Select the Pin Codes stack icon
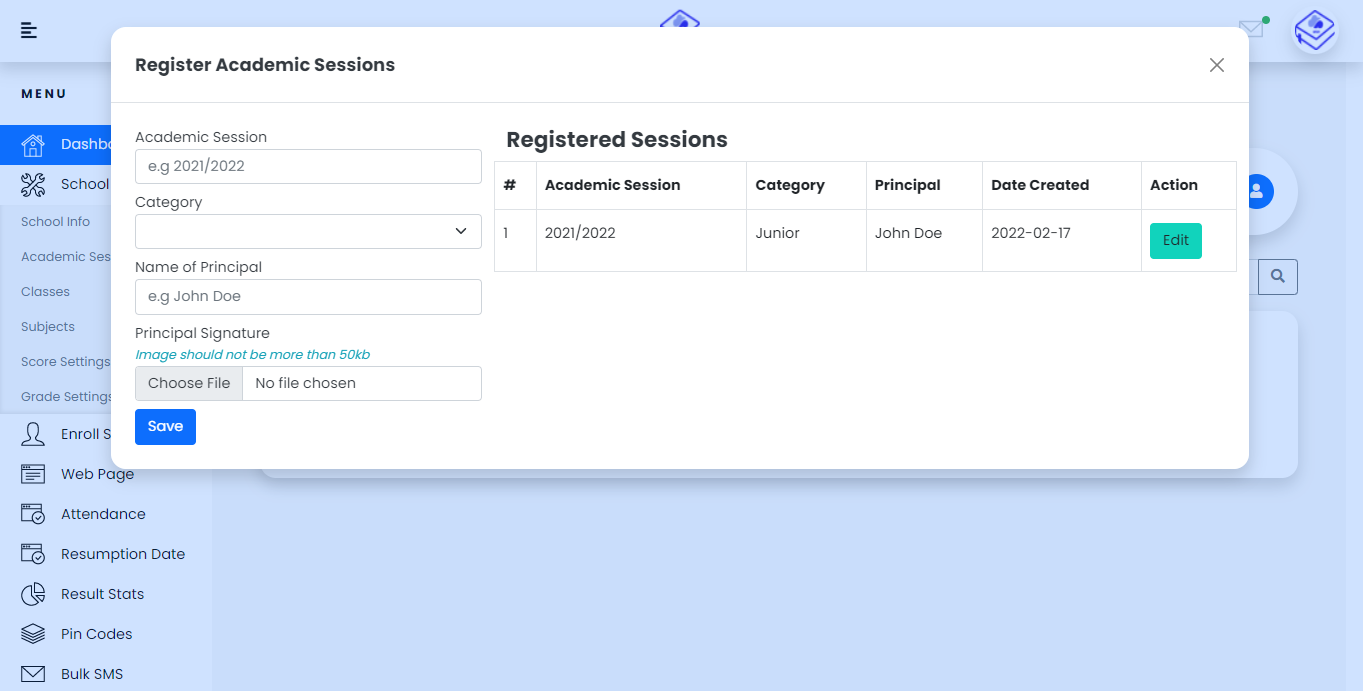 (x=33, y=634)
